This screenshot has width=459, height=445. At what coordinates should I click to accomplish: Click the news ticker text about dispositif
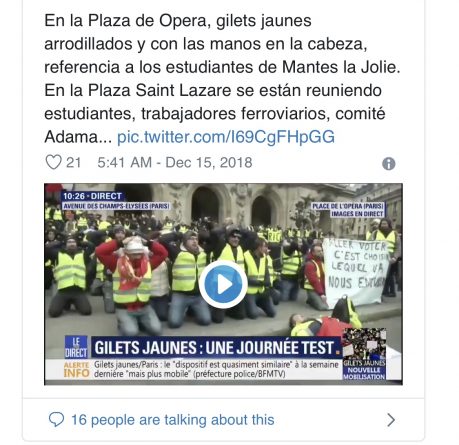216,369
